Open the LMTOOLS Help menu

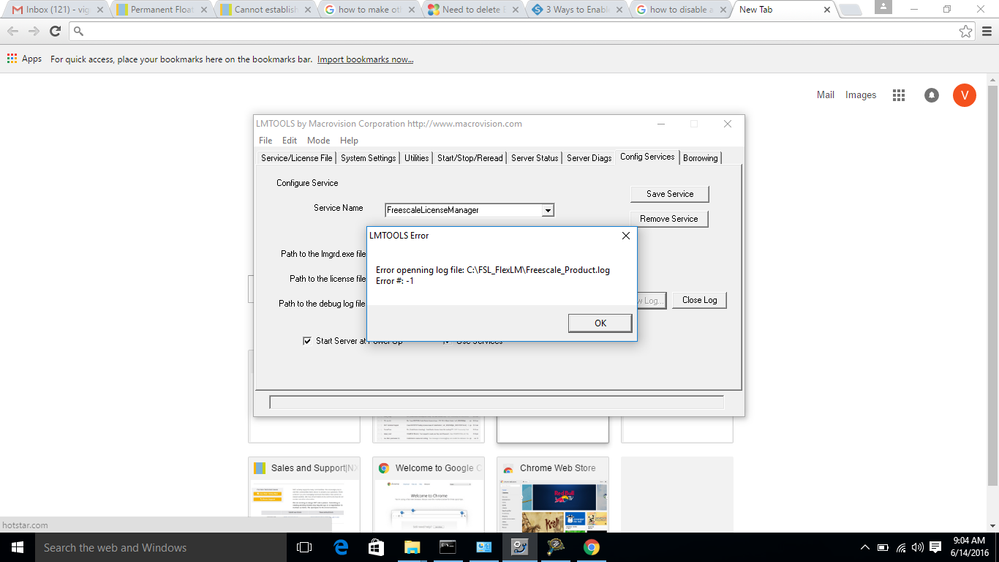tap(349, 140)
